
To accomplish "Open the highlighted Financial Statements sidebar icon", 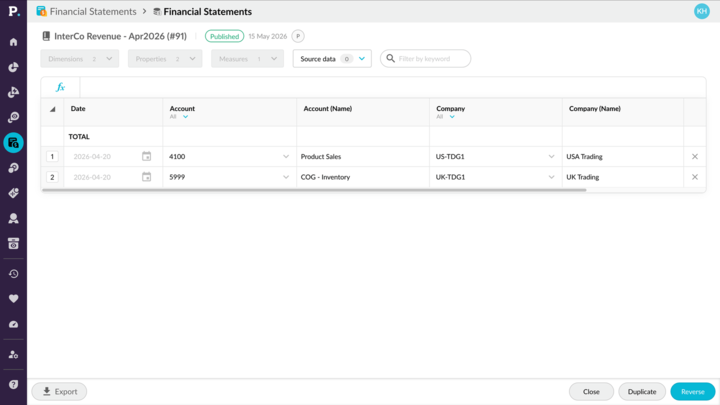I will tap(13, 143).
